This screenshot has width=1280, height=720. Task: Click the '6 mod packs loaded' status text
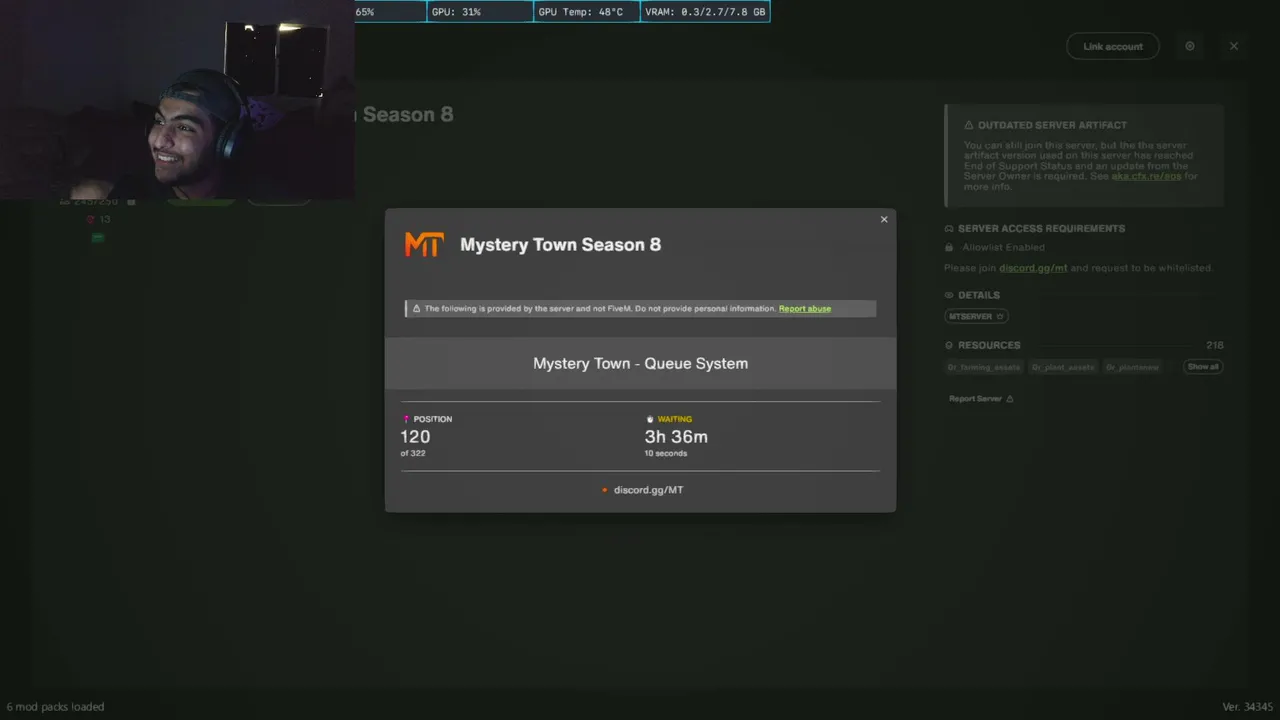point(55,707)
